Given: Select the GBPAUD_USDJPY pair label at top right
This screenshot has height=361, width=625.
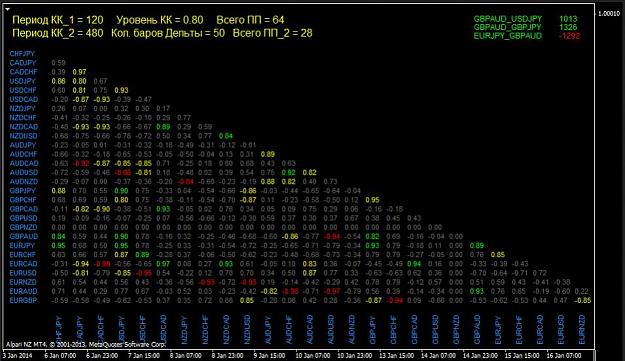Looking at the screenshot, I should click(508, 19).
